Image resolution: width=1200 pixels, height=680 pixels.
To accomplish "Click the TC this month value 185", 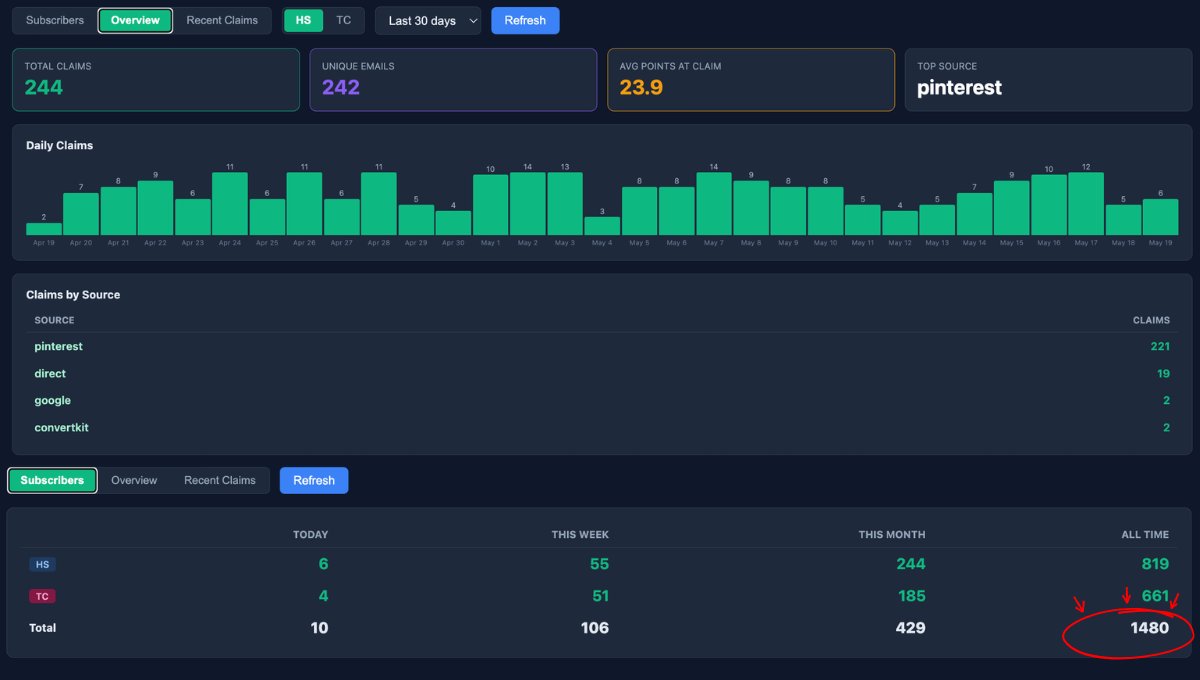I will (x=910, y=596).
